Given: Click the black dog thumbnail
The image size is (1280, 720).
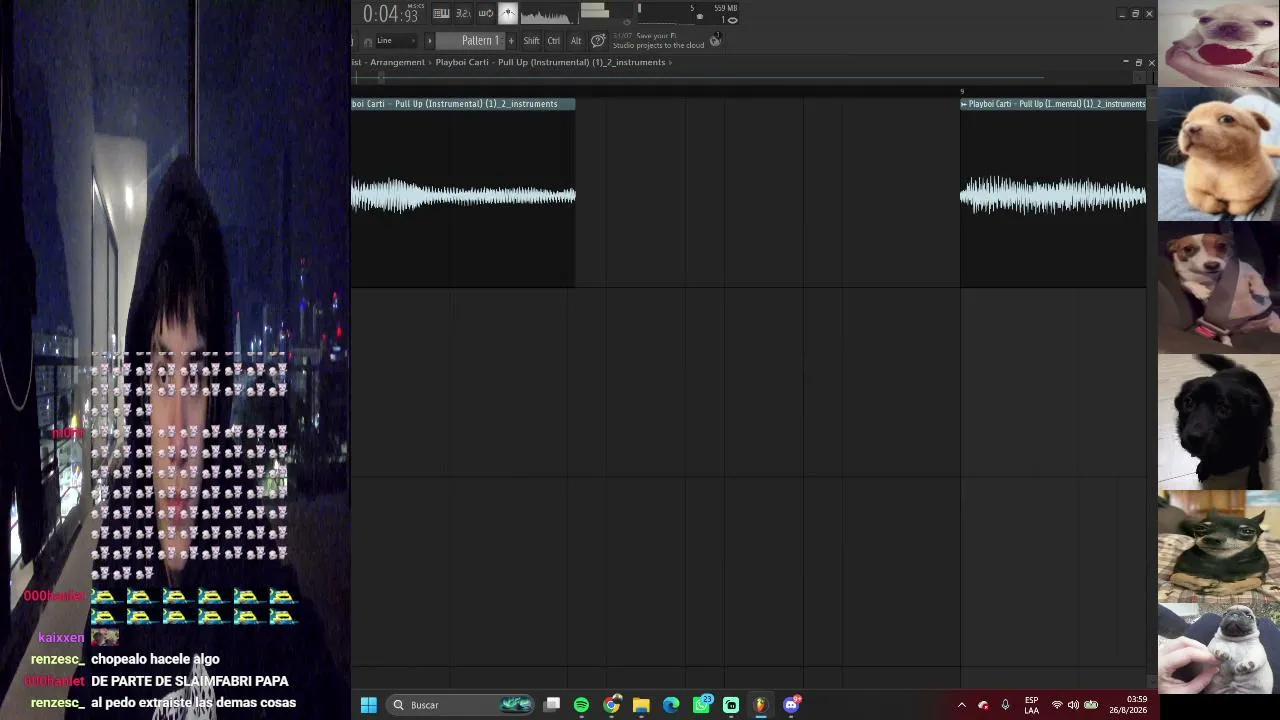Looking at the screenshot, I should coord(1219,421).
